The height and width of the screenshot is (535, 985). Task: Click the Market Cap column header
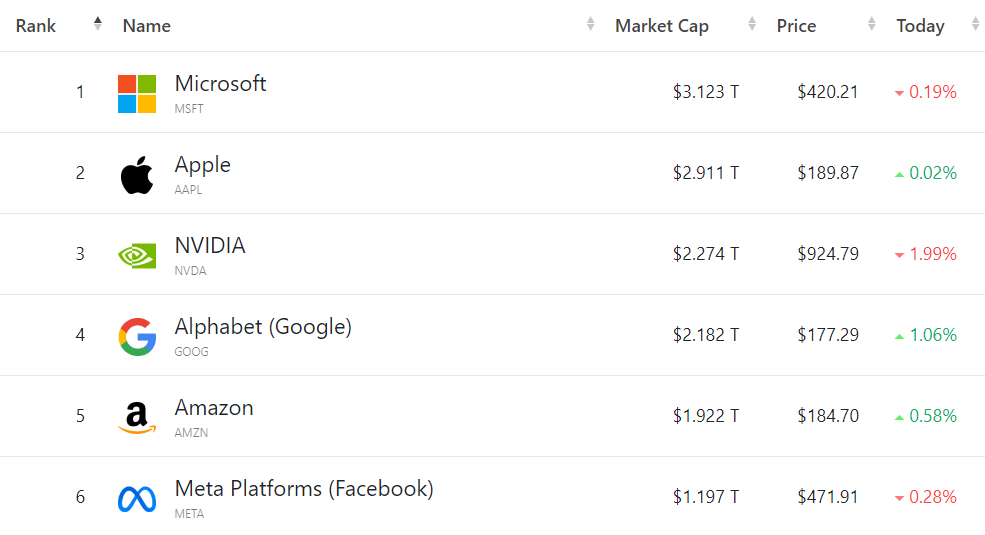click(661, 26)
